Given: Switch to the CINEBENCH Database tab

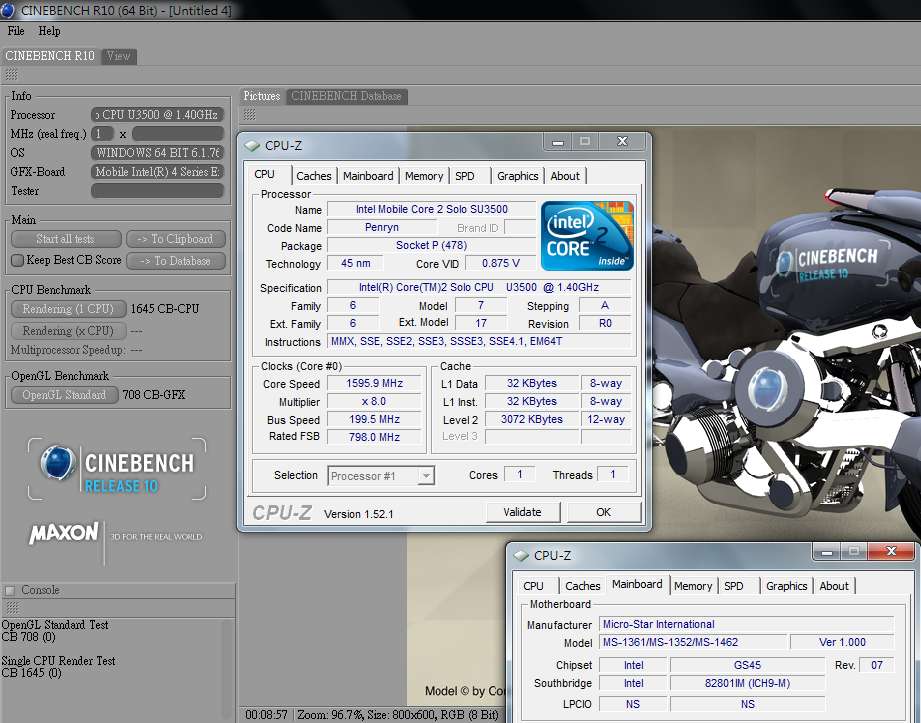Looking at the screenshot, I should point(346,96).
